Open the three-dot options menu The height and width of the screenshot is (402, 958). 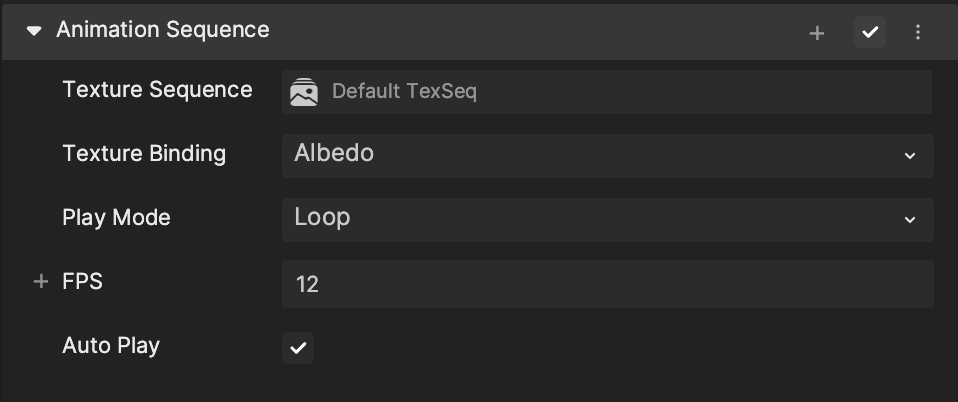pos(917,32)
